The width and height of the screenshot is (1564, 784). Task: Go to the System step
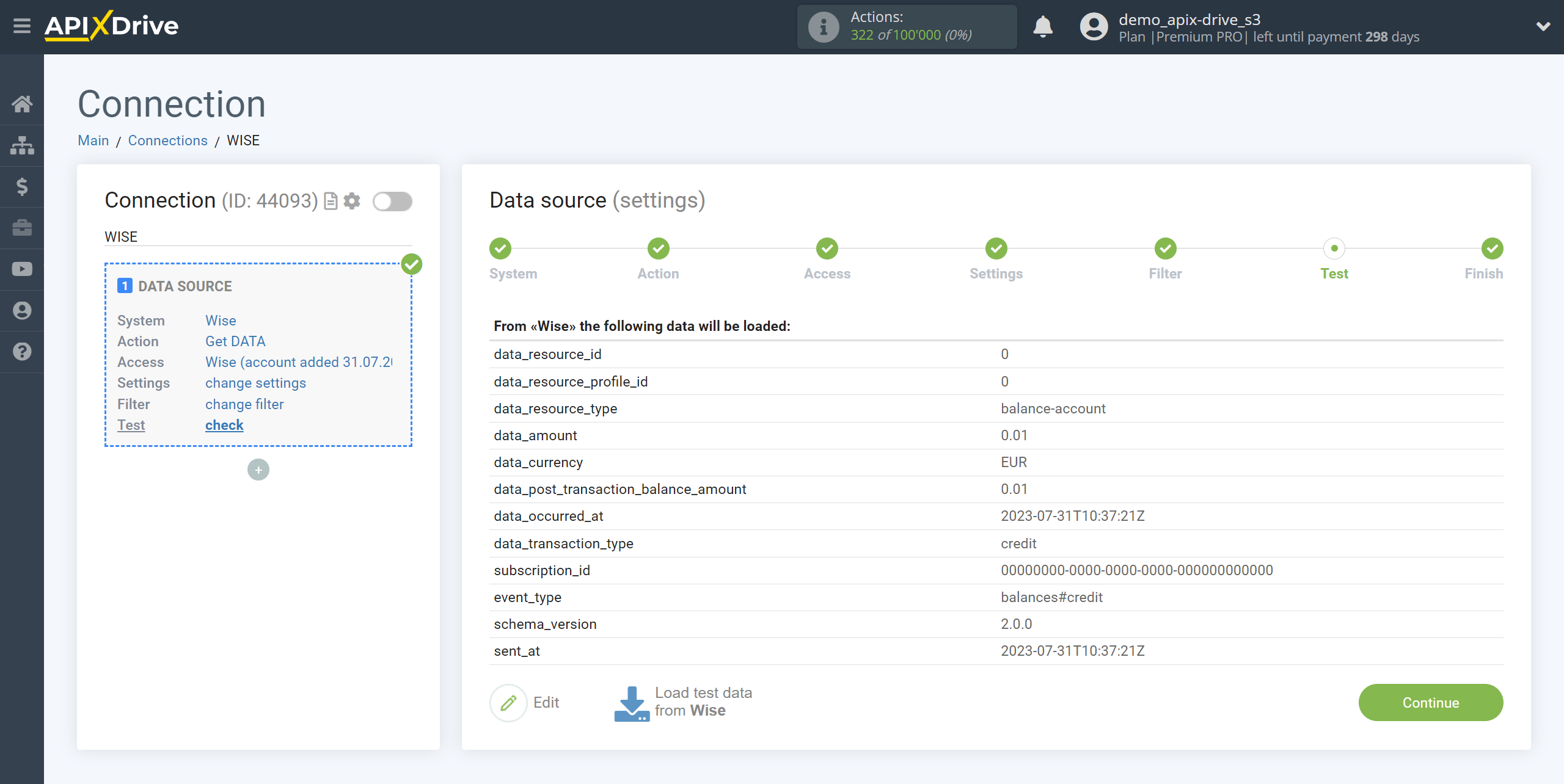[500, 249]
